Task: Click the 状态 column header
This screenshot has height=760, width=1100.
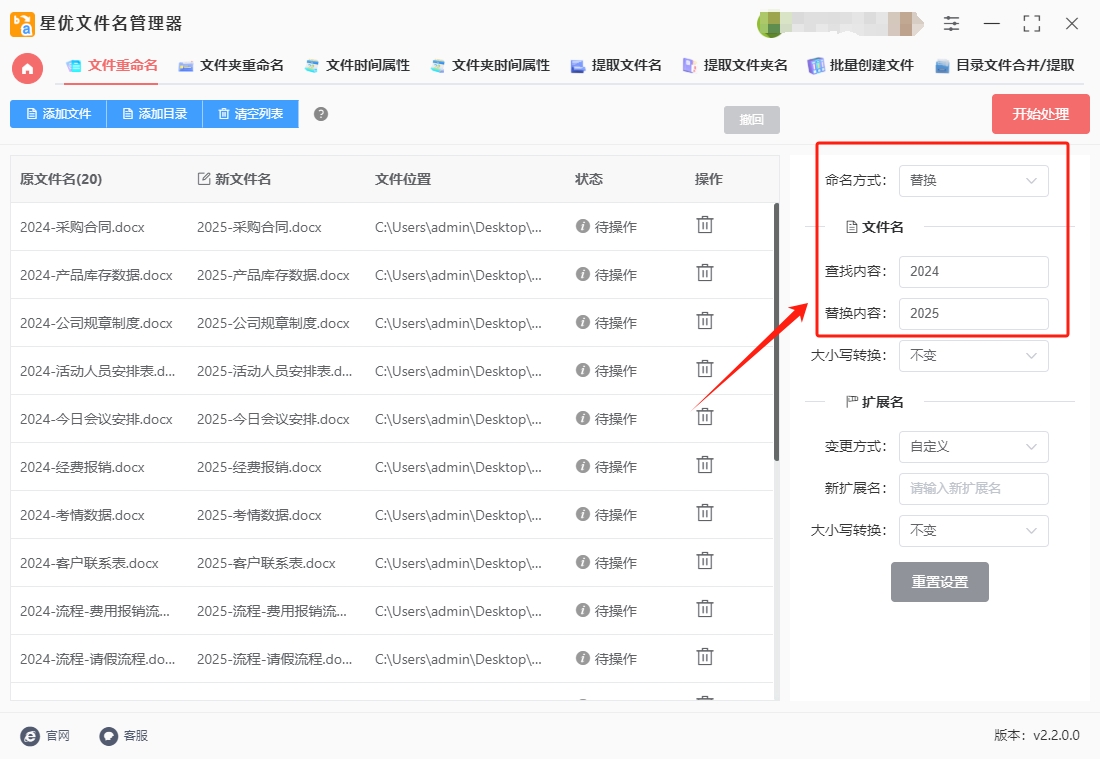Action: (x=589, y=179)
